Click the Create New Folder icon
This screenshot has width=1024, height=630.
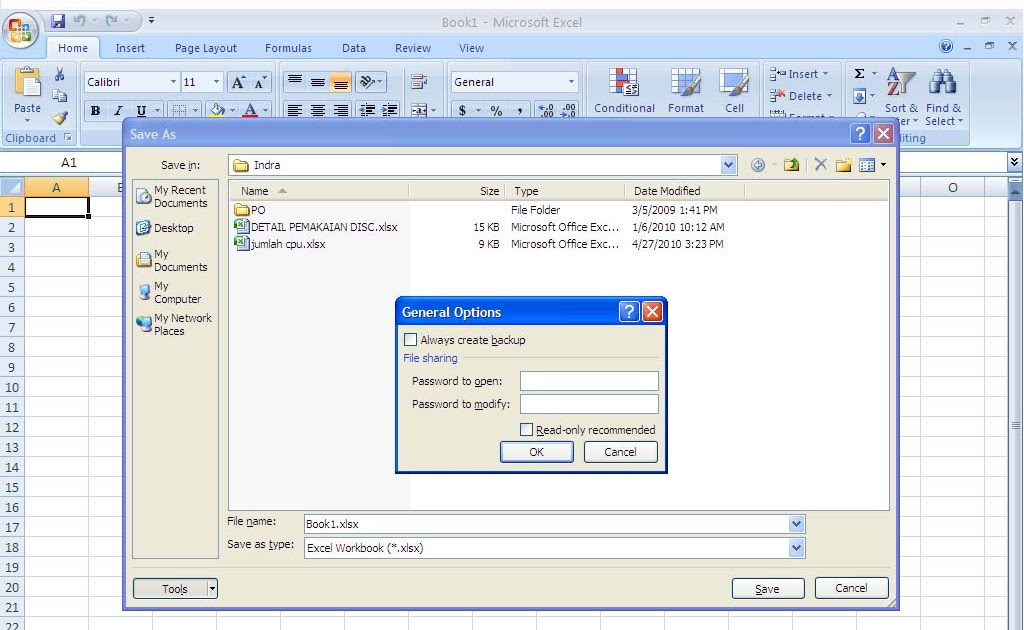click(844, 165)
